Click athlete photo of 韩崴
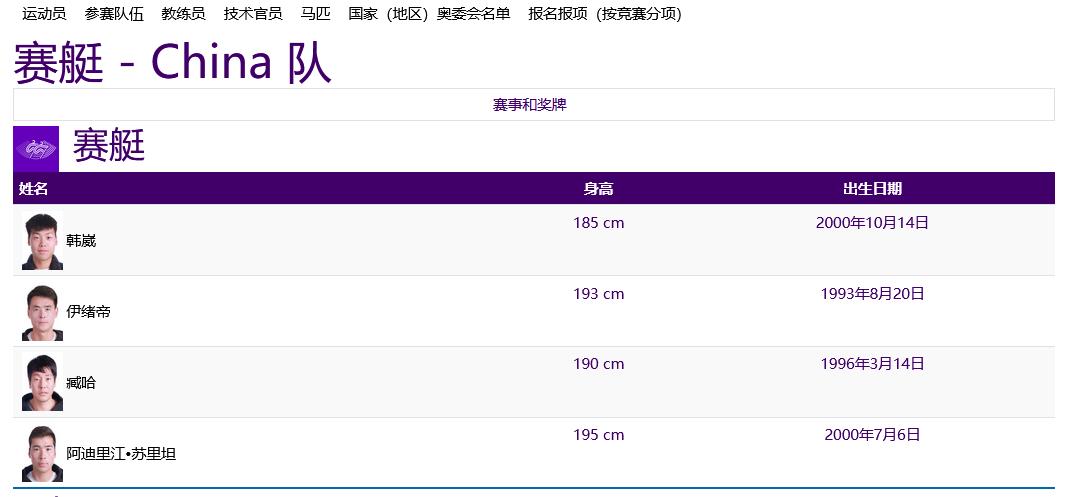 coord(42,241)
